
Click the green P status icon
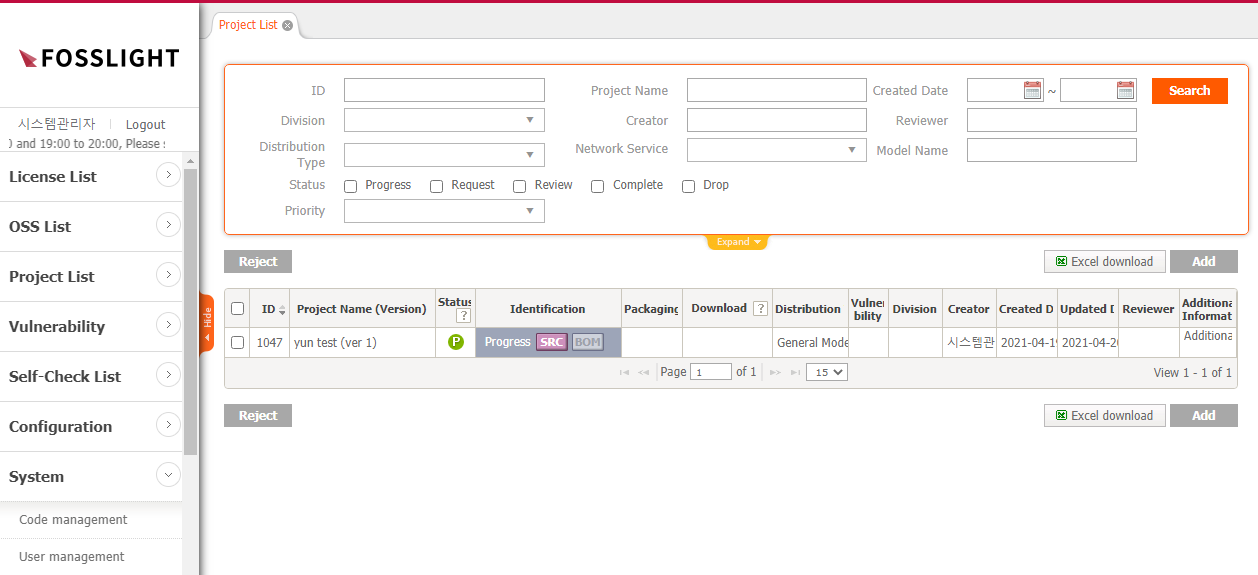[456, 342]
